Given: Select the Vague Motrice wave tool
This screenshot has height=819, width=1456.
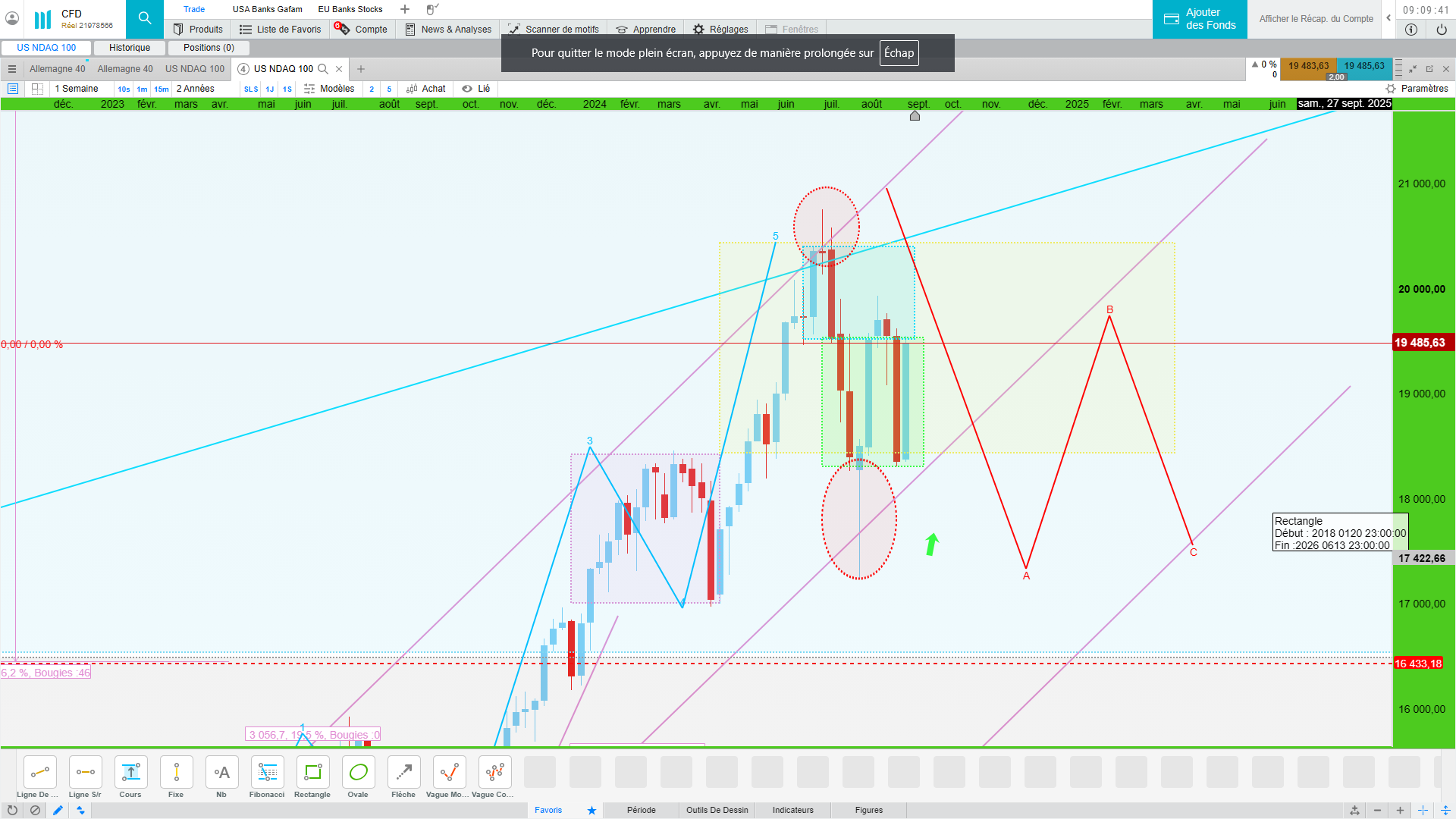Looking at the screenshot, I should tap(449, 773).
